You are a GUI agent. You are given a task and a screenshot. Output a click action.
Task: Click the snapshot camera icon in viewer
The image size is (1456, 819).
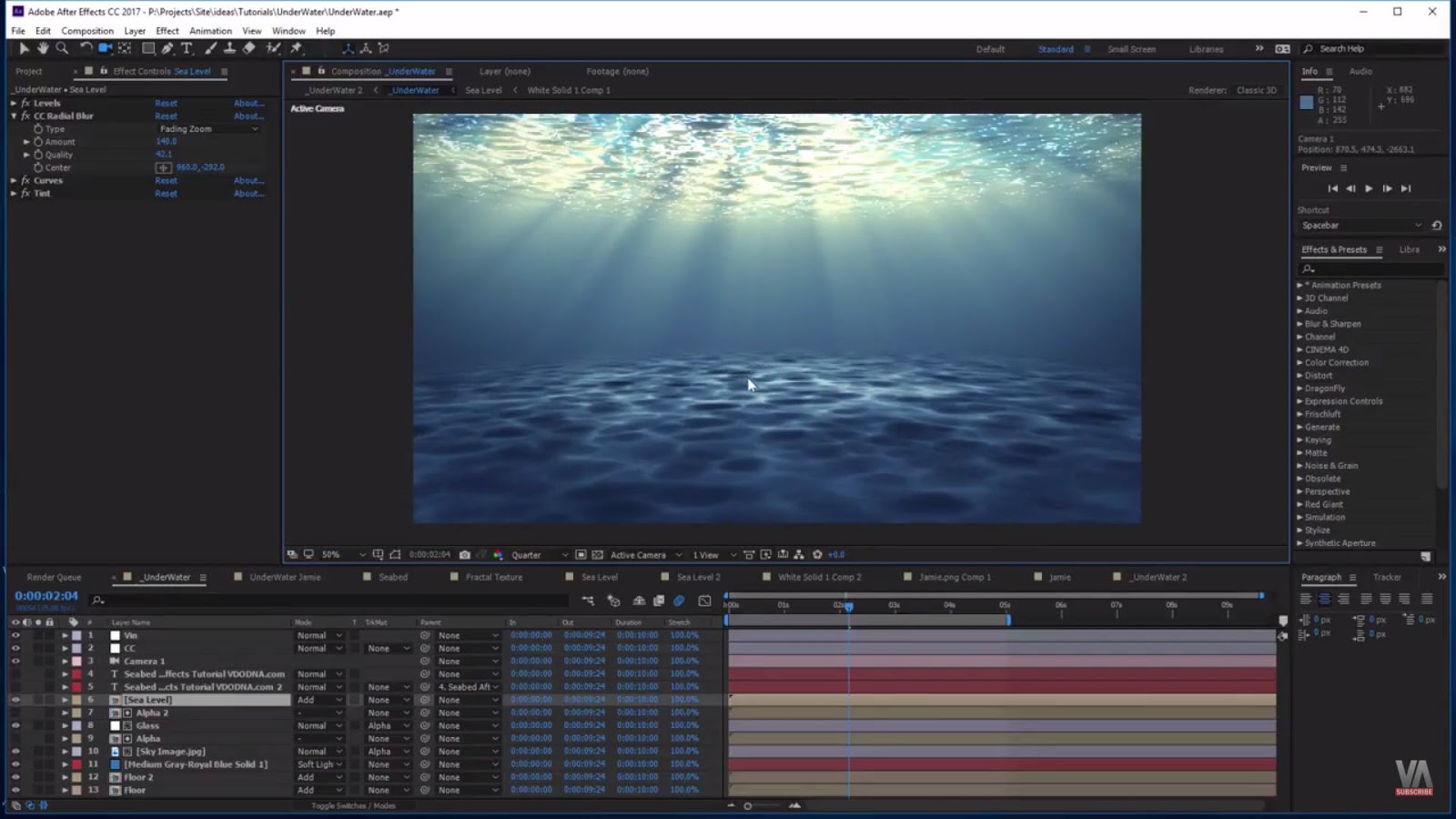click(465, 555)
